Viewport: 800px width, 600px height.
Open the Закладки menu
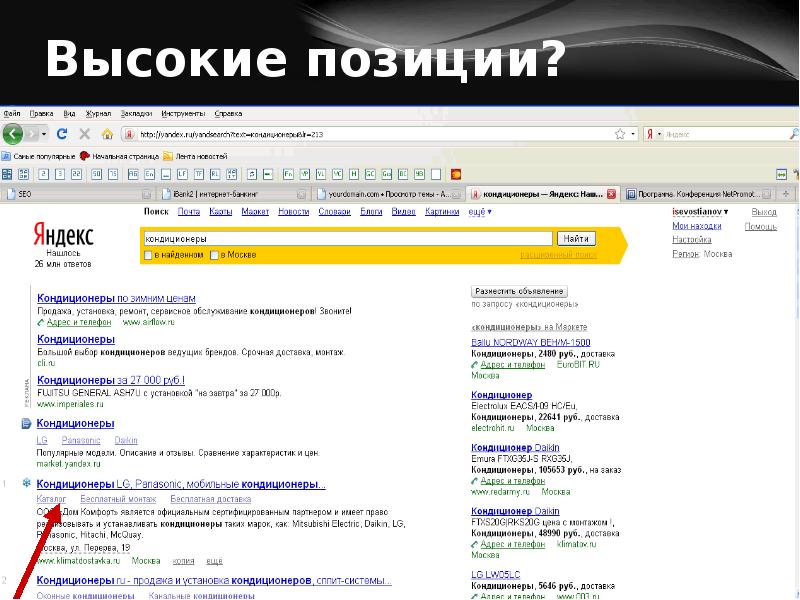click(136, 114)
